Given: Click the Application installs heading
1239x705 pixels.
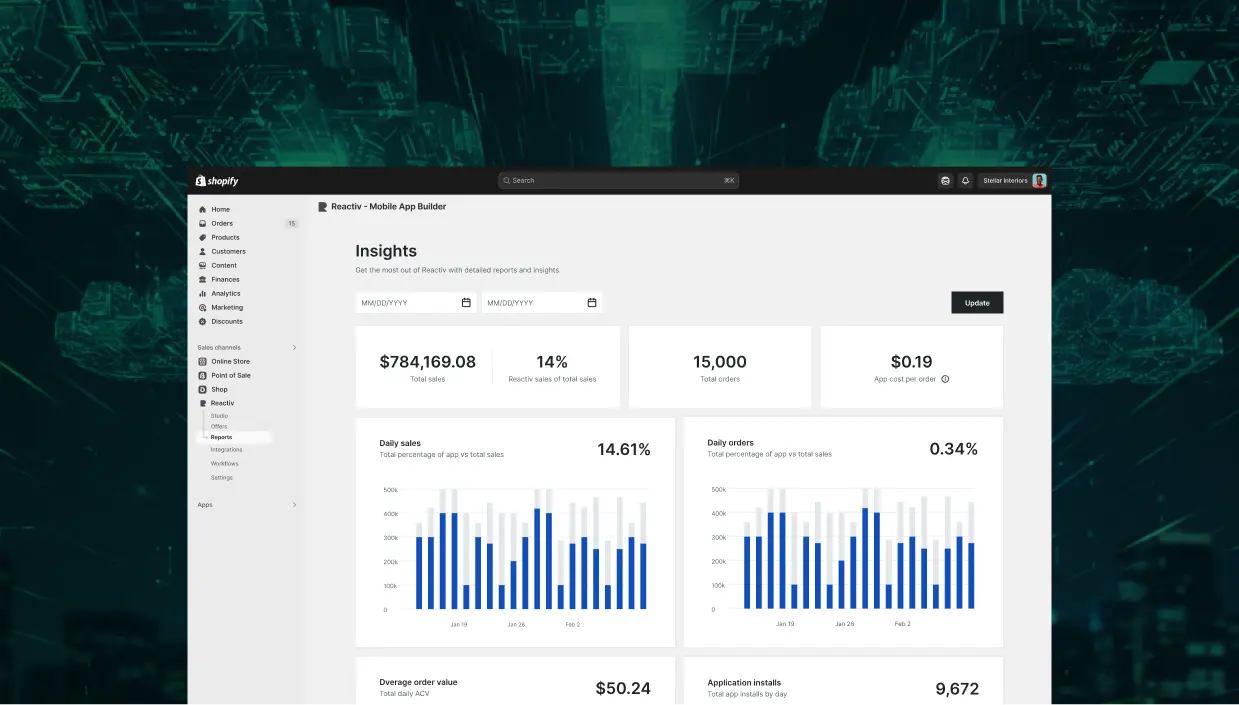Looking at the screenshot, I should [x=744, y=683].
